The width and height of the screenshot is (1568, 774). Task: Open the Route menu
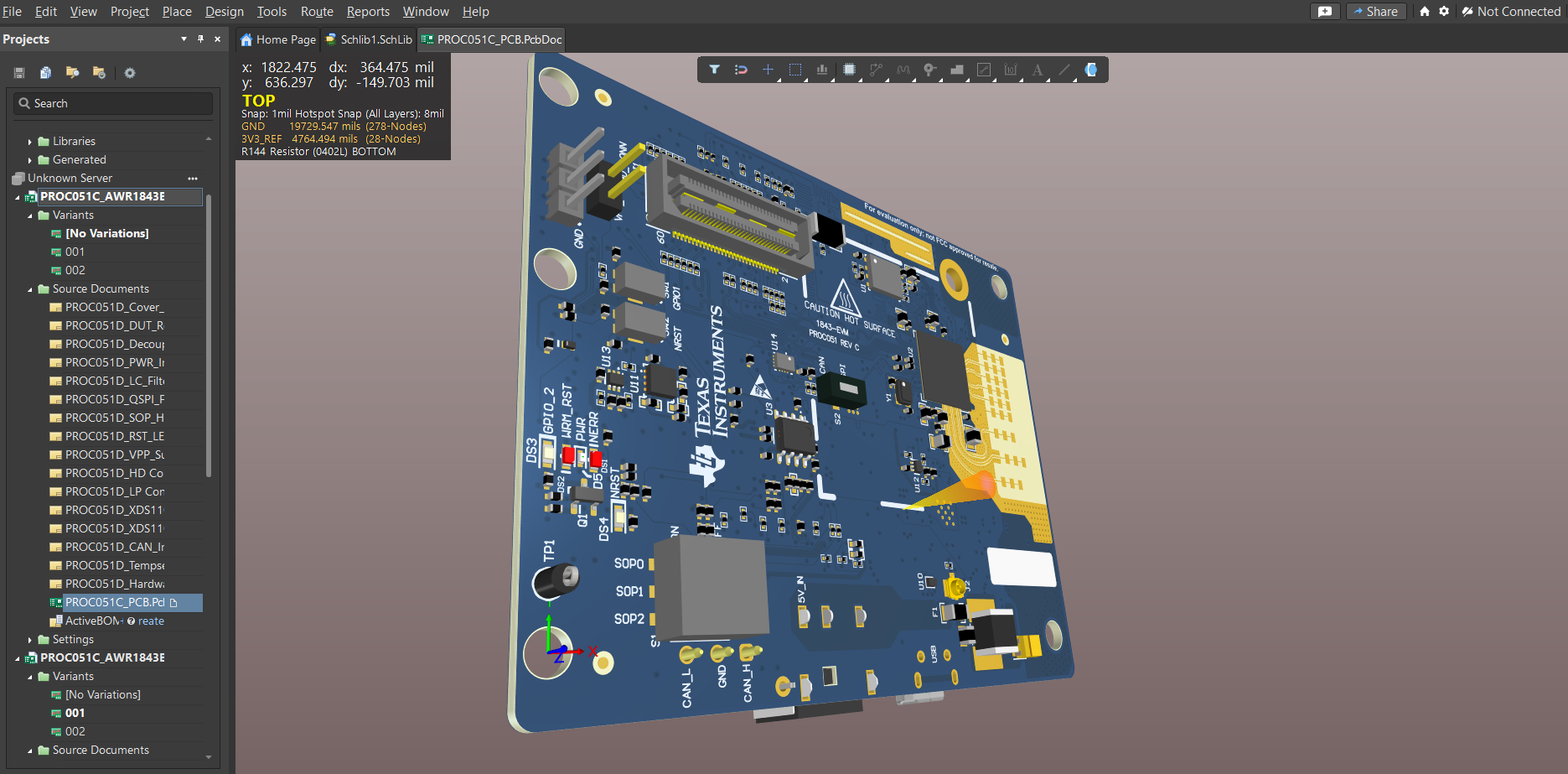point(316,11)
